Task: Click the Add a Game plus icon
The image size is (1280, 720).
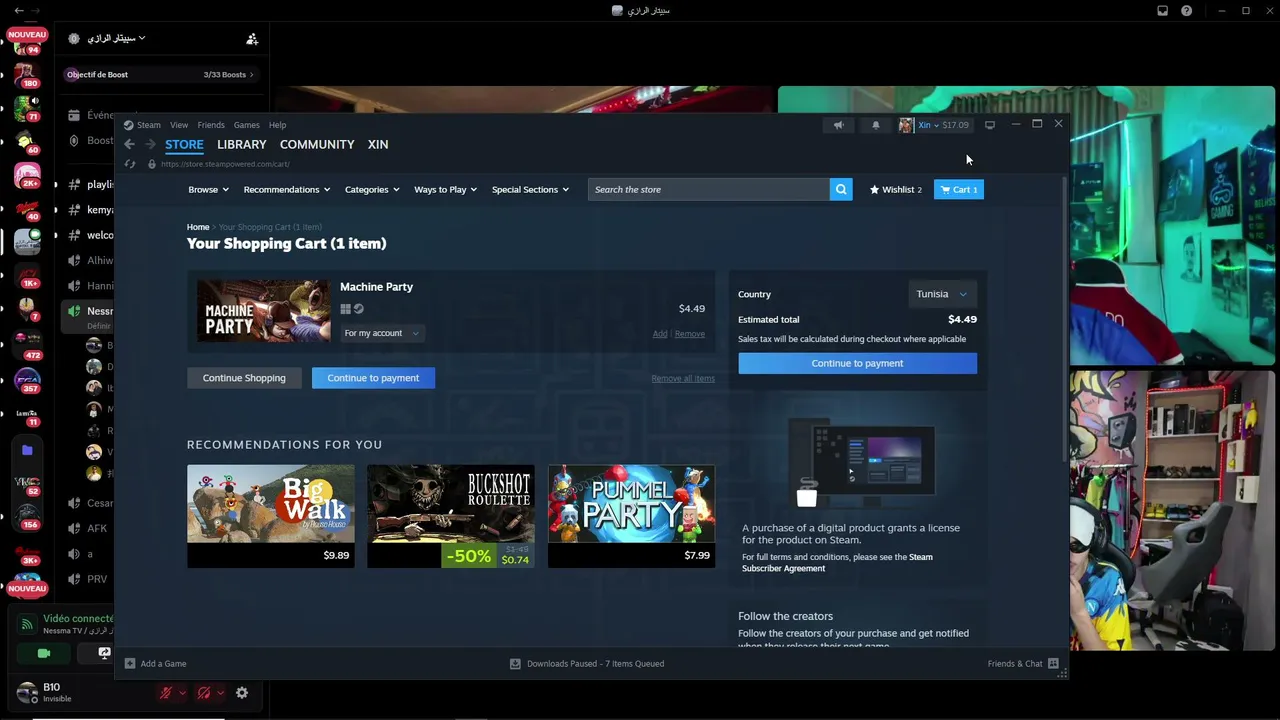Action: click(x=130, y=663)
